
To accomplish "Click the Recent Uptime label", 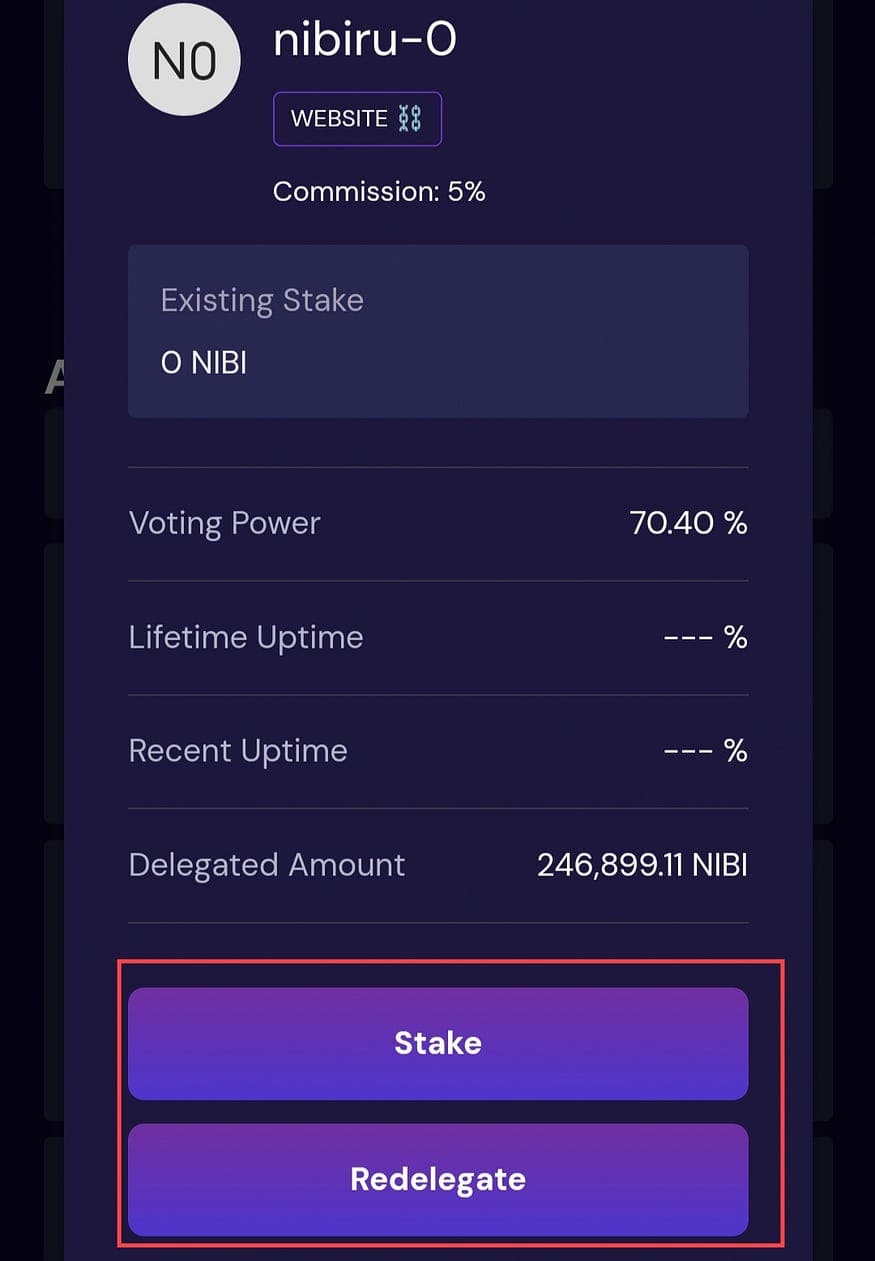I will click(238, 751).
